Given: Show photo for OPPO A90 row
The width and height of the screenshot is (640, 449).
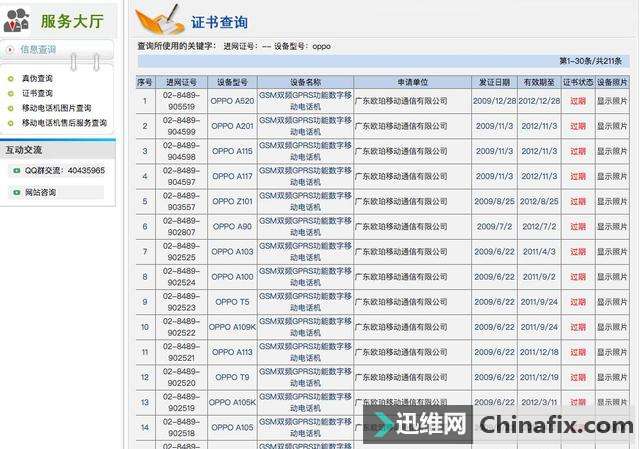Looking at the screenshot, I should pos(612,227).
